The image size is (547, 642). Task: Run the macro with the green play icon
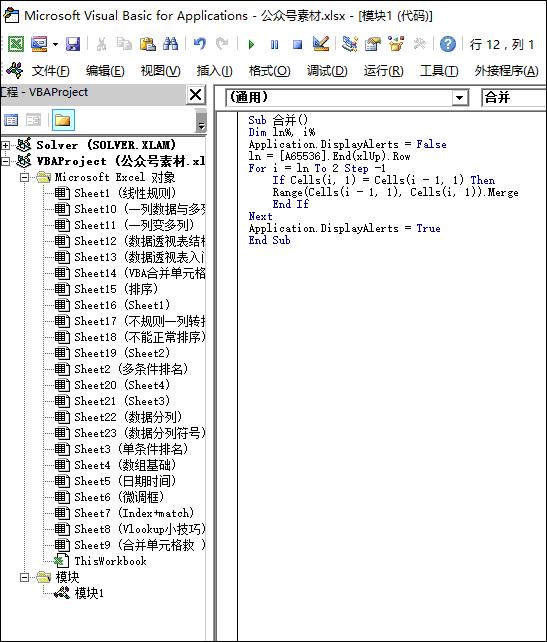click(251, 44)
